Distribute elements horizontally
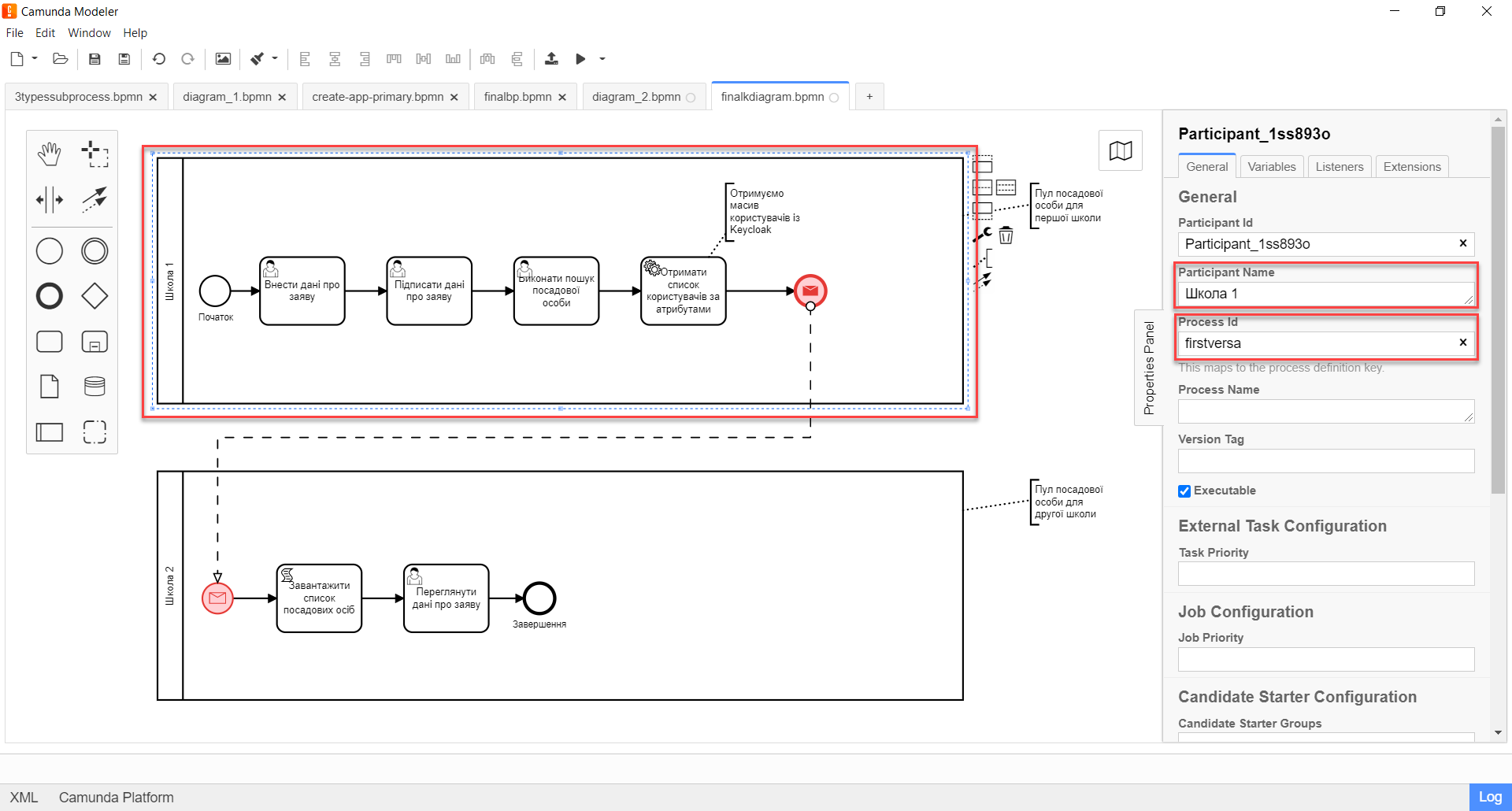Screen dimensions: 1512x811 click(487, 59)
